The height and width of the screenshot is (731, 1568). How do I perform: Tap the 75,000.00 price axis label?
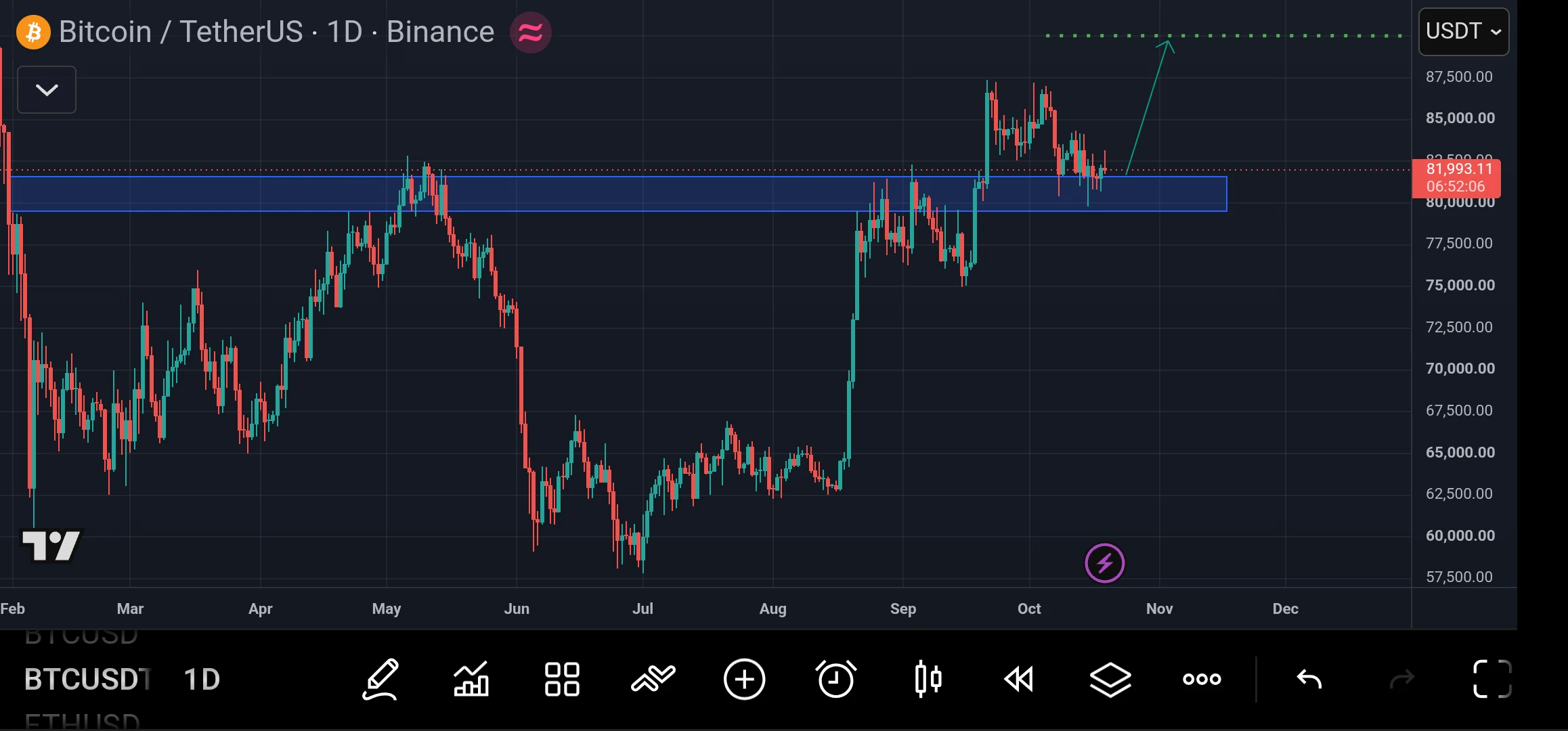point(1460,286)
